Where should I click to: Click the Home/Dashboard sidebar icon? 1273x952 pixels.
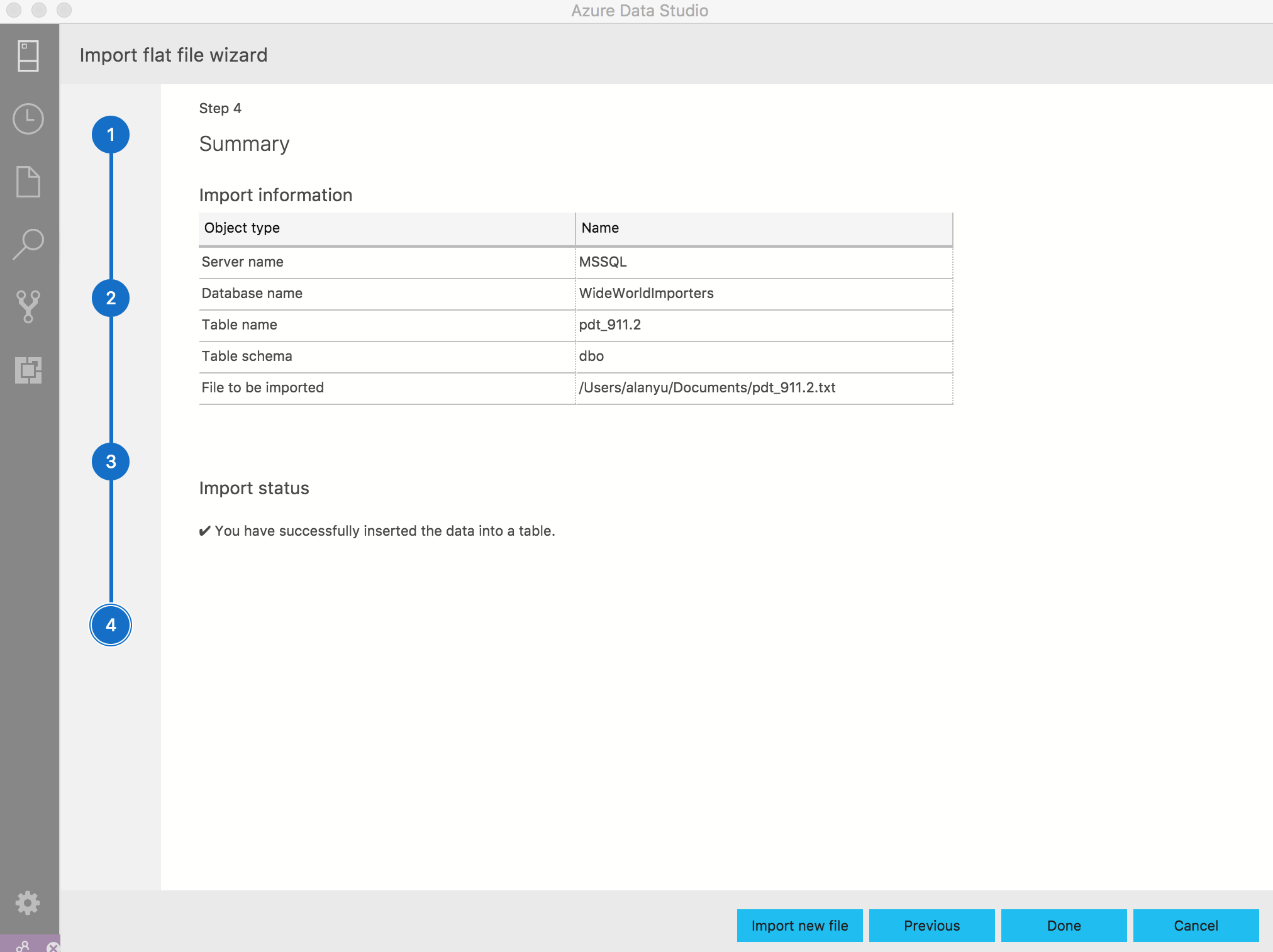(x=27, y=58)
